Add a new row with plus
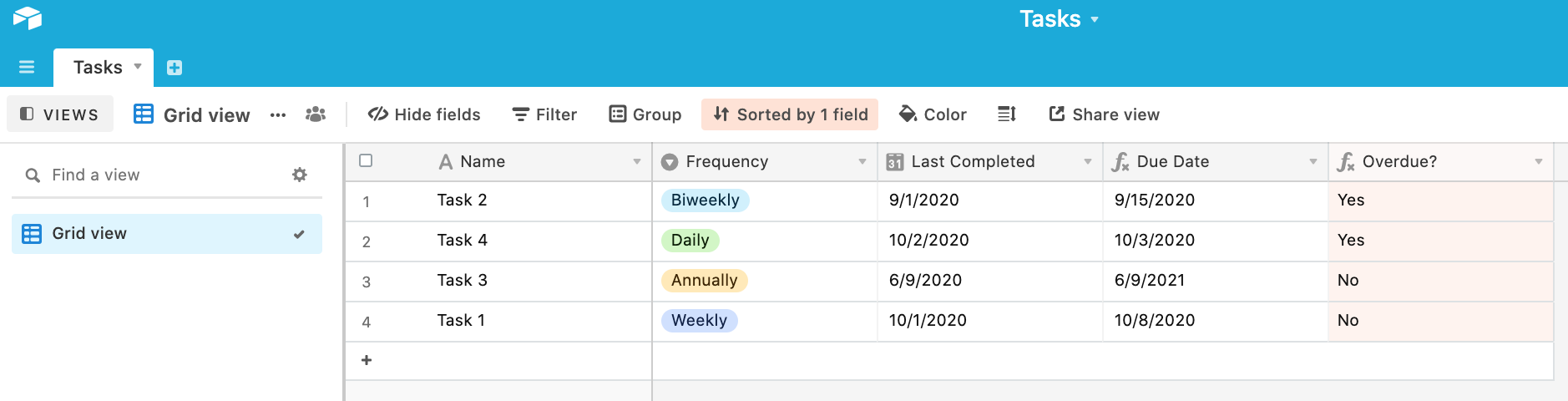 tap(366, 360)
